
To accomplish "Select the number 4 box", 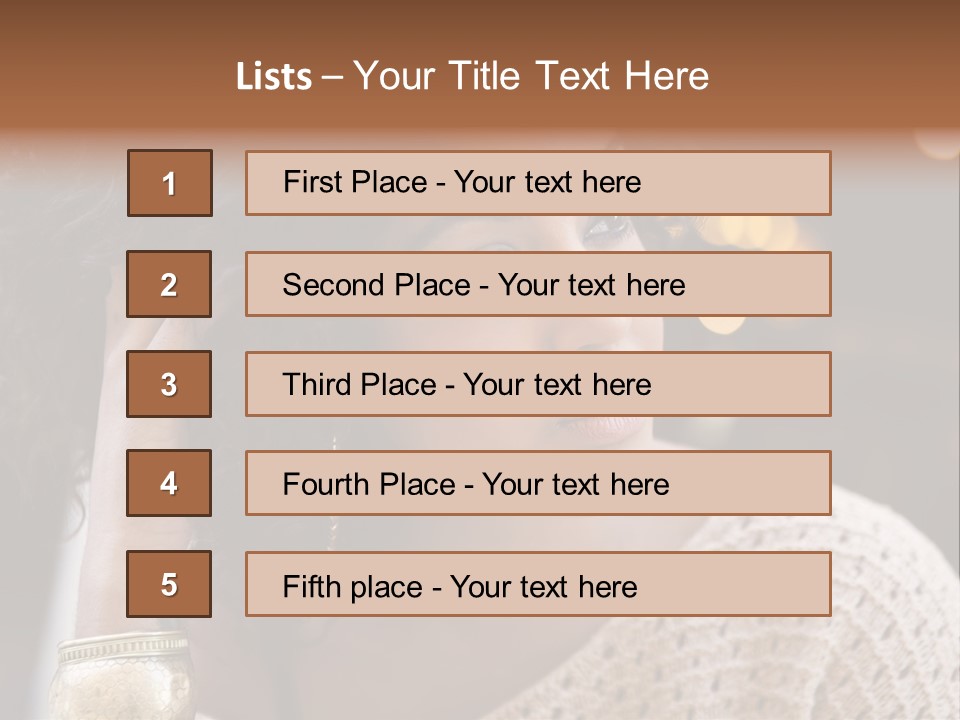I will click(x=169, y=484).
